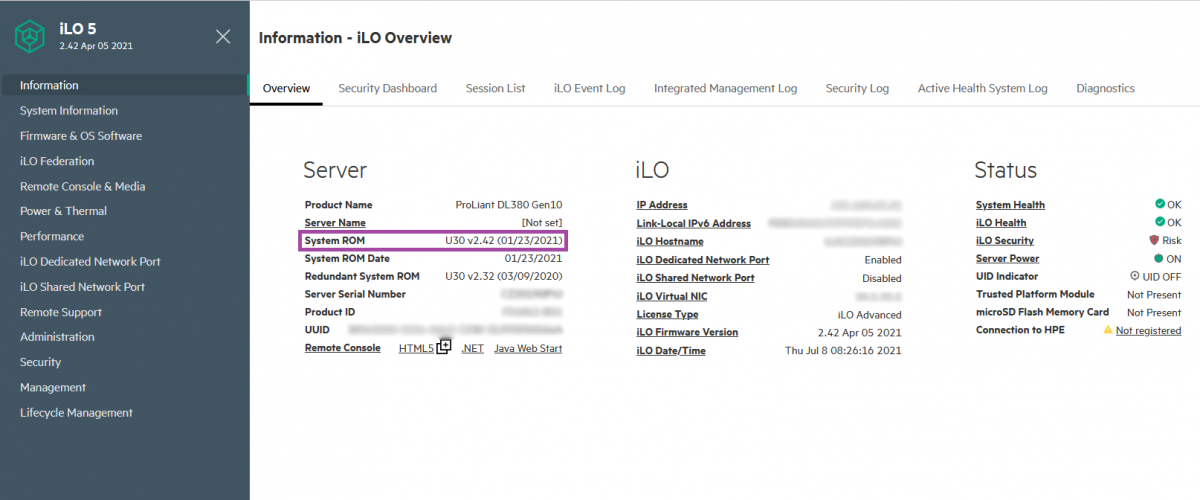Select Firmware & OS Software in sidebar
The height and width of the screenshot is (500, 1200).
pos(81,136)
